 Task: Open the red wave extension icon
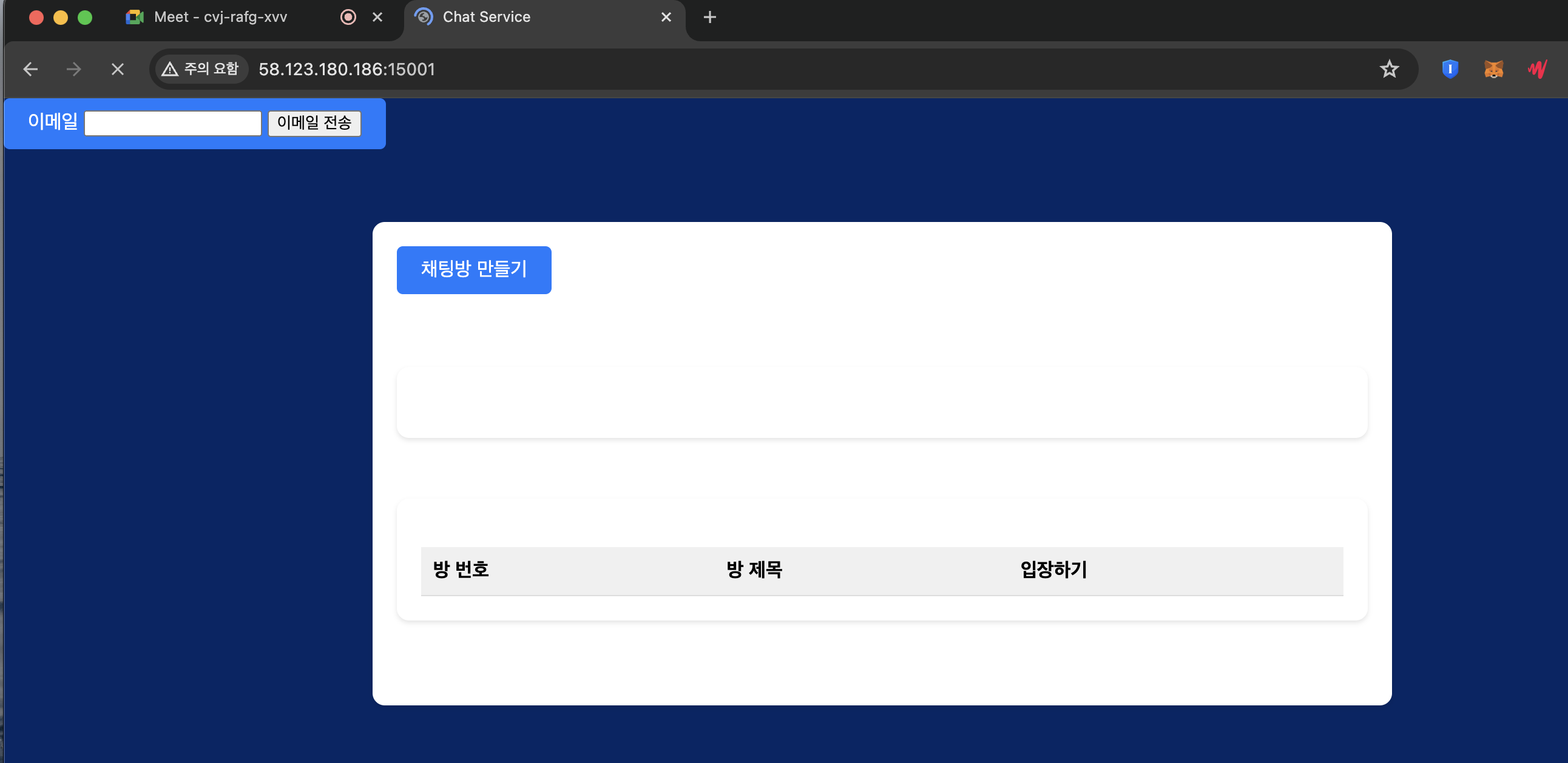tap(1537, 69)
